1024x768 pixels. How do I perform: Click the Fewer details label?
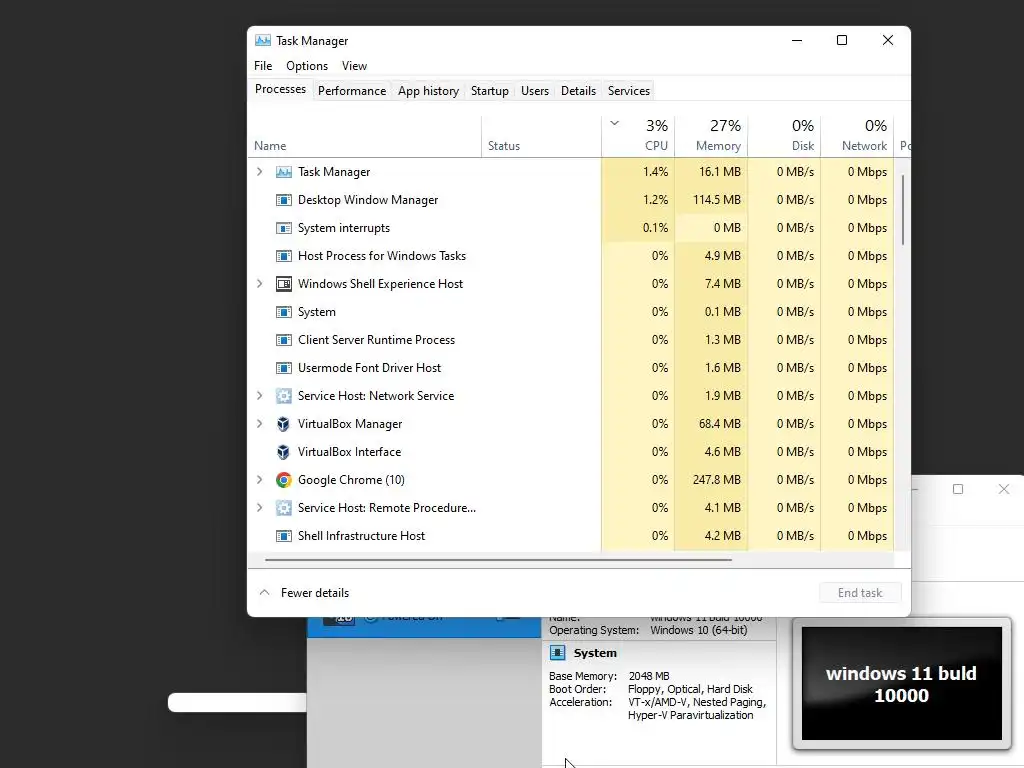(315, 593)
